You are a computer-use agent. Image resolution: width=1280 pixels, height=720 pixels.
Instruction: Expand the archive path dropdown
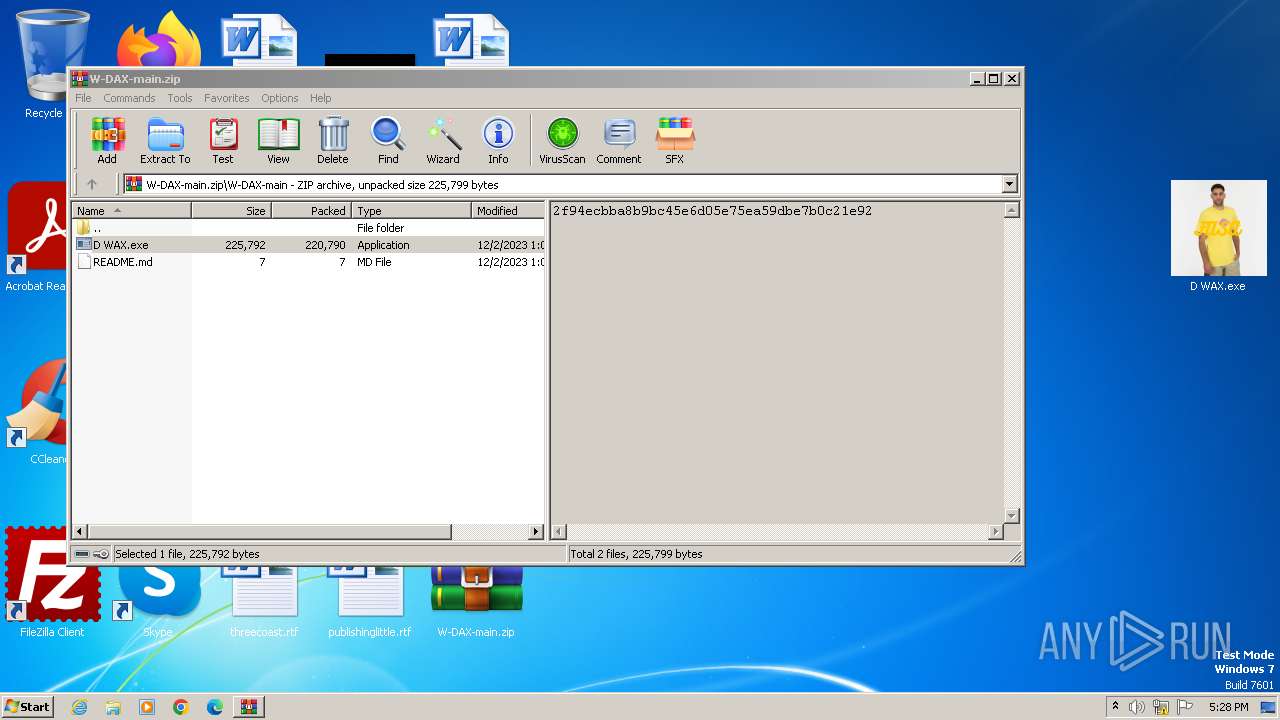pos(1009,184)
